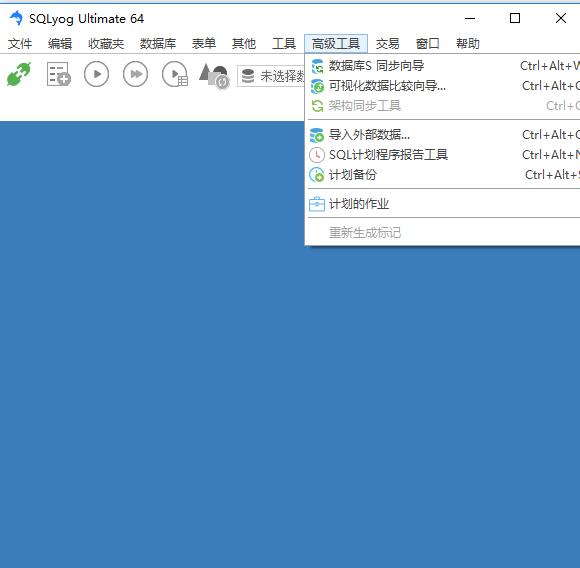Minimize the SQLyog window
Screen dimensions: 580x568
pyautogui.click(x=470, y=18)
